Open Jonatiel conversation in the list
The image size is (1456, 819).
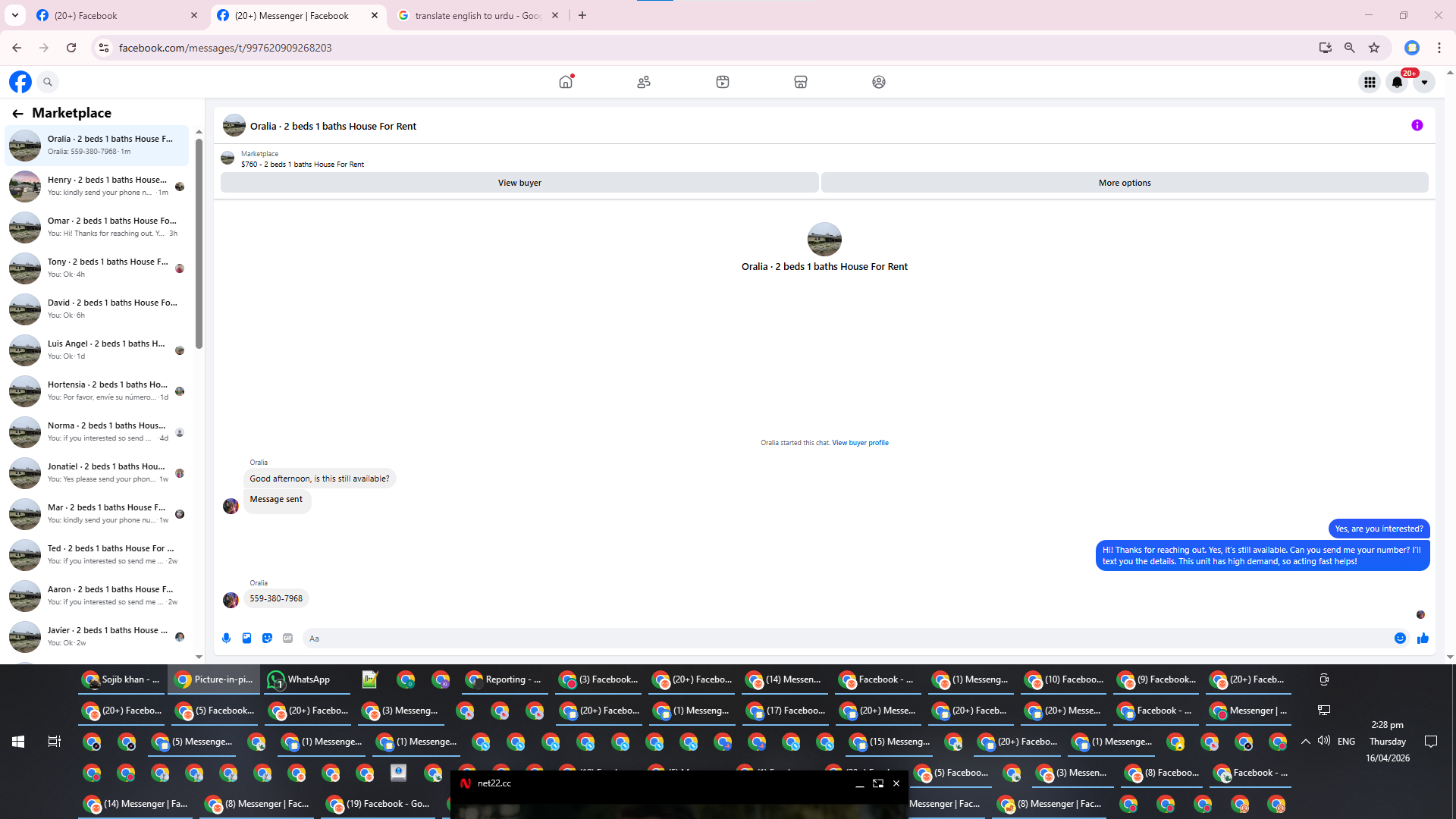coord(98,473)
